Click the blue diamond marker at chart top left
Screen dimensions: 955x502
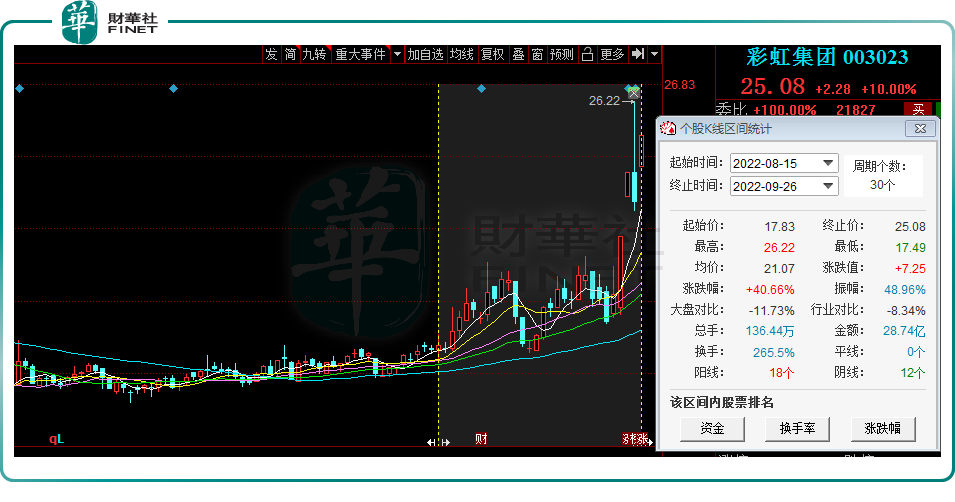pos(19,90)
